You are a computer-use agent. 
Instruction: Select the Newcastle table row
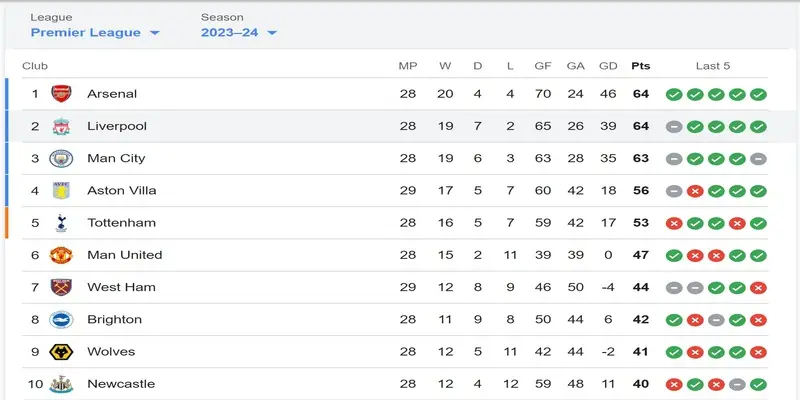395,384
